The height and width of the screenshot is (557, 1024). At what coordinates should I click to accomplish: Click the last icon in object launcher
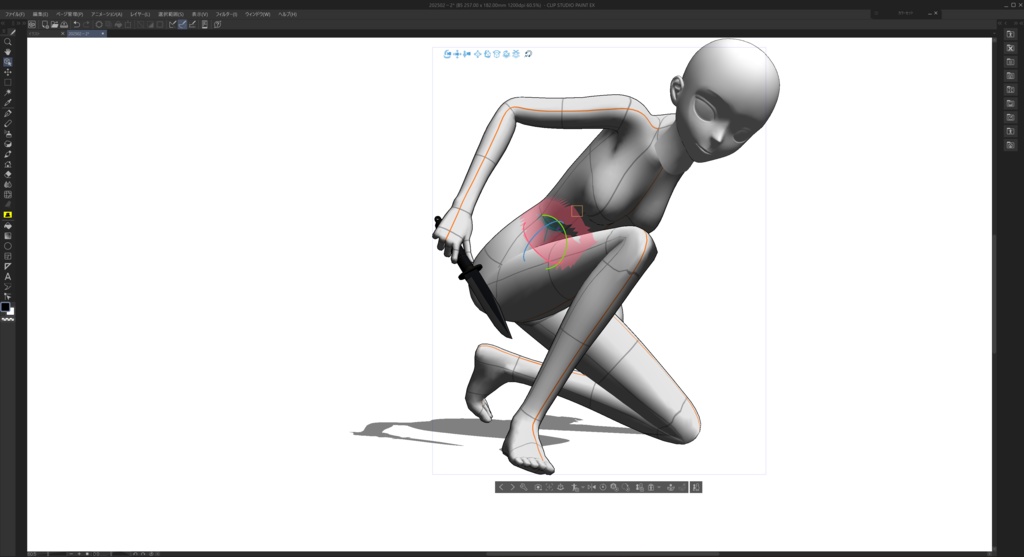pyautogui.click(x=696, y=487)
